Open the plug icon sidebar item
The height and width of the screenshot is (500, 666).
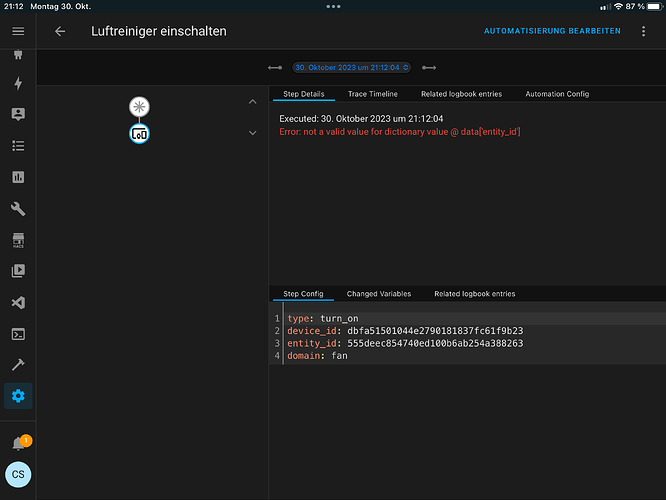pyautogui.click(x=18, y=54)
